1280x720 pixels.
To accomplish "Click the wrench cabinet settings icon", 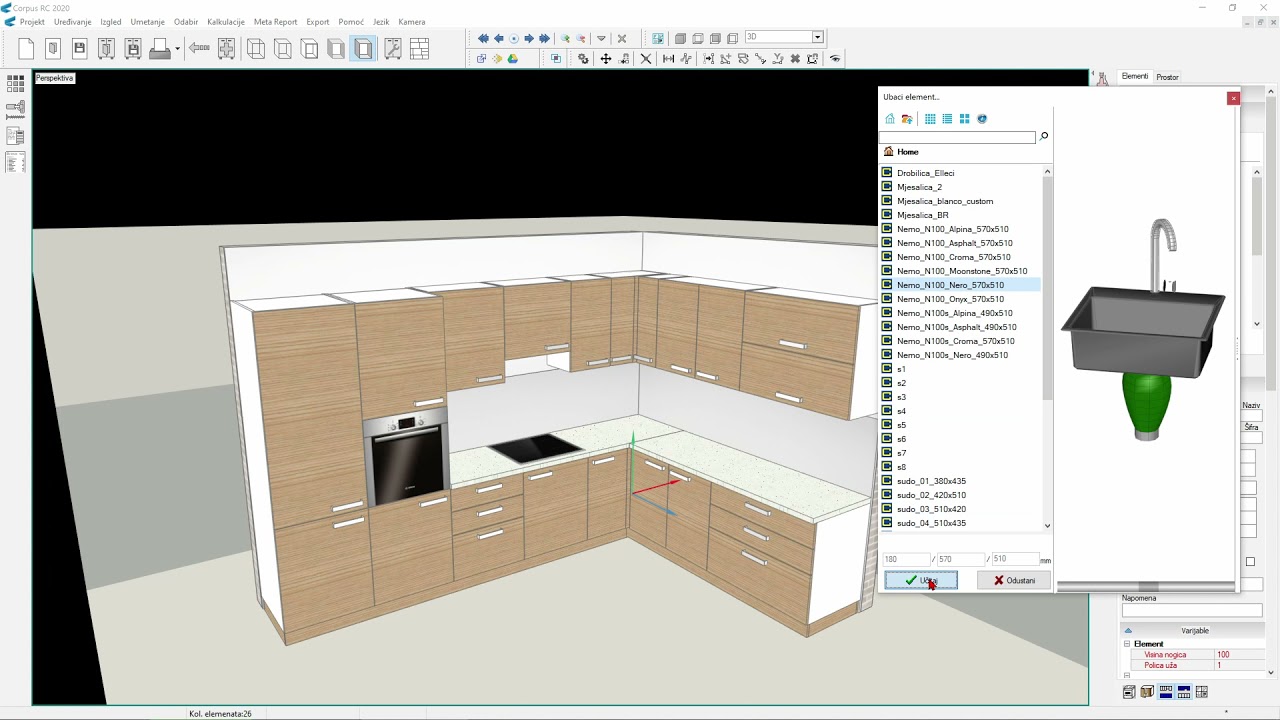I will [392, 48].
